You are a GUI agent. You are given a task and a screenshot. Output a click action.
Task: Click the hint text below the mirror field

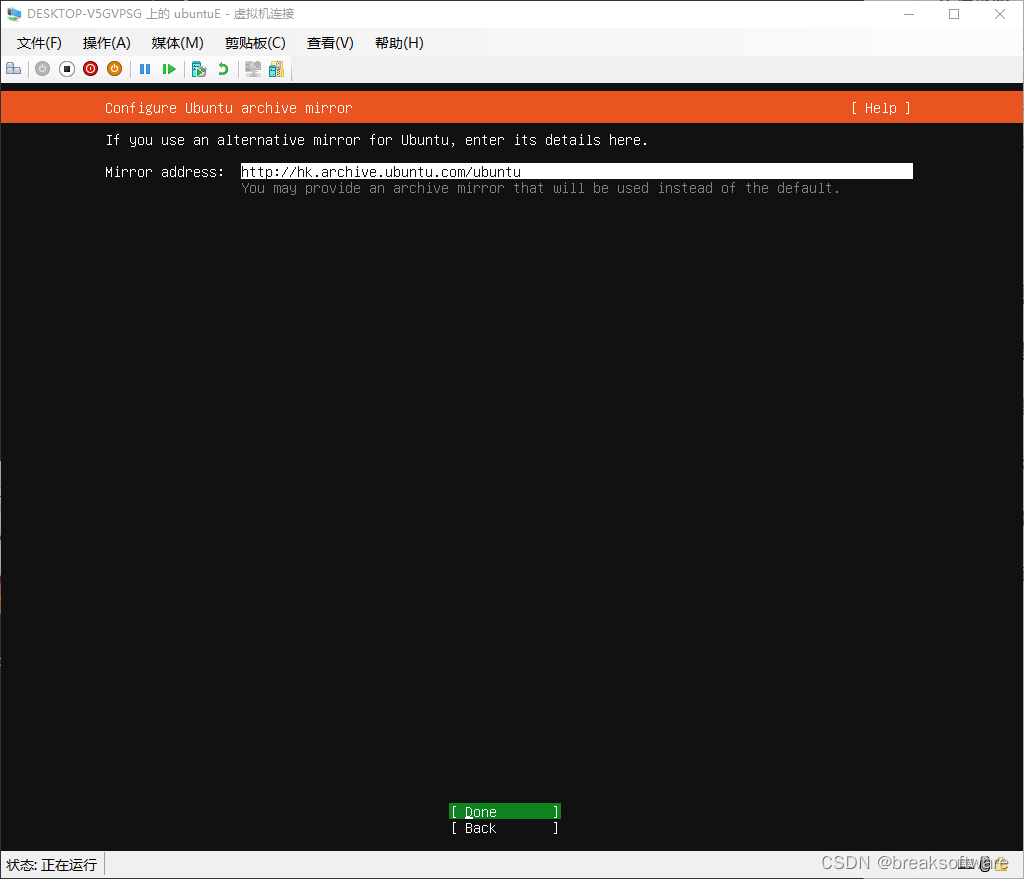pyautogui.click(x=540, y=188)
